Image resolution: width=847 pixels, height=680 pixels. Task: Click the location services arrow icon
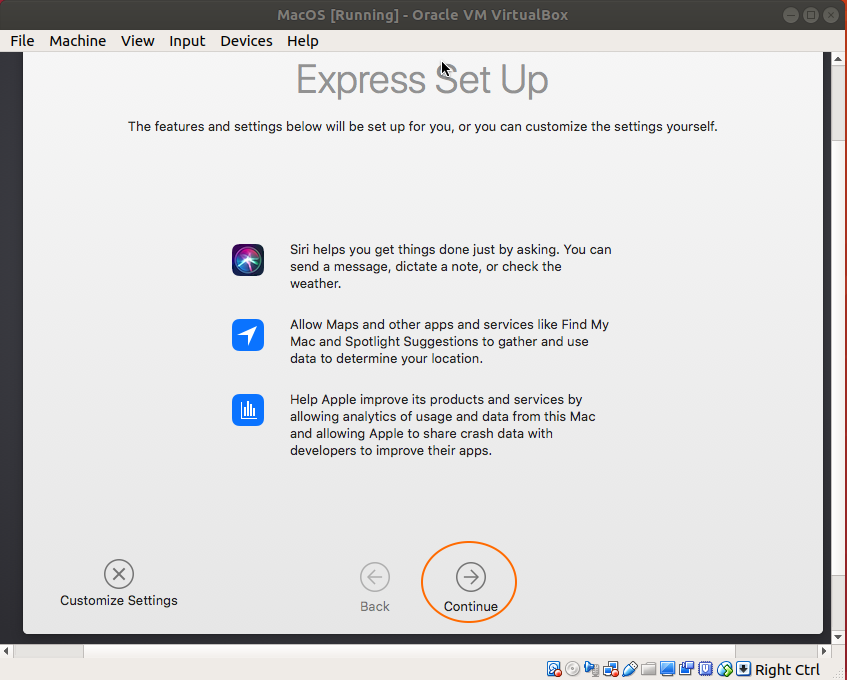pos(248,335)
